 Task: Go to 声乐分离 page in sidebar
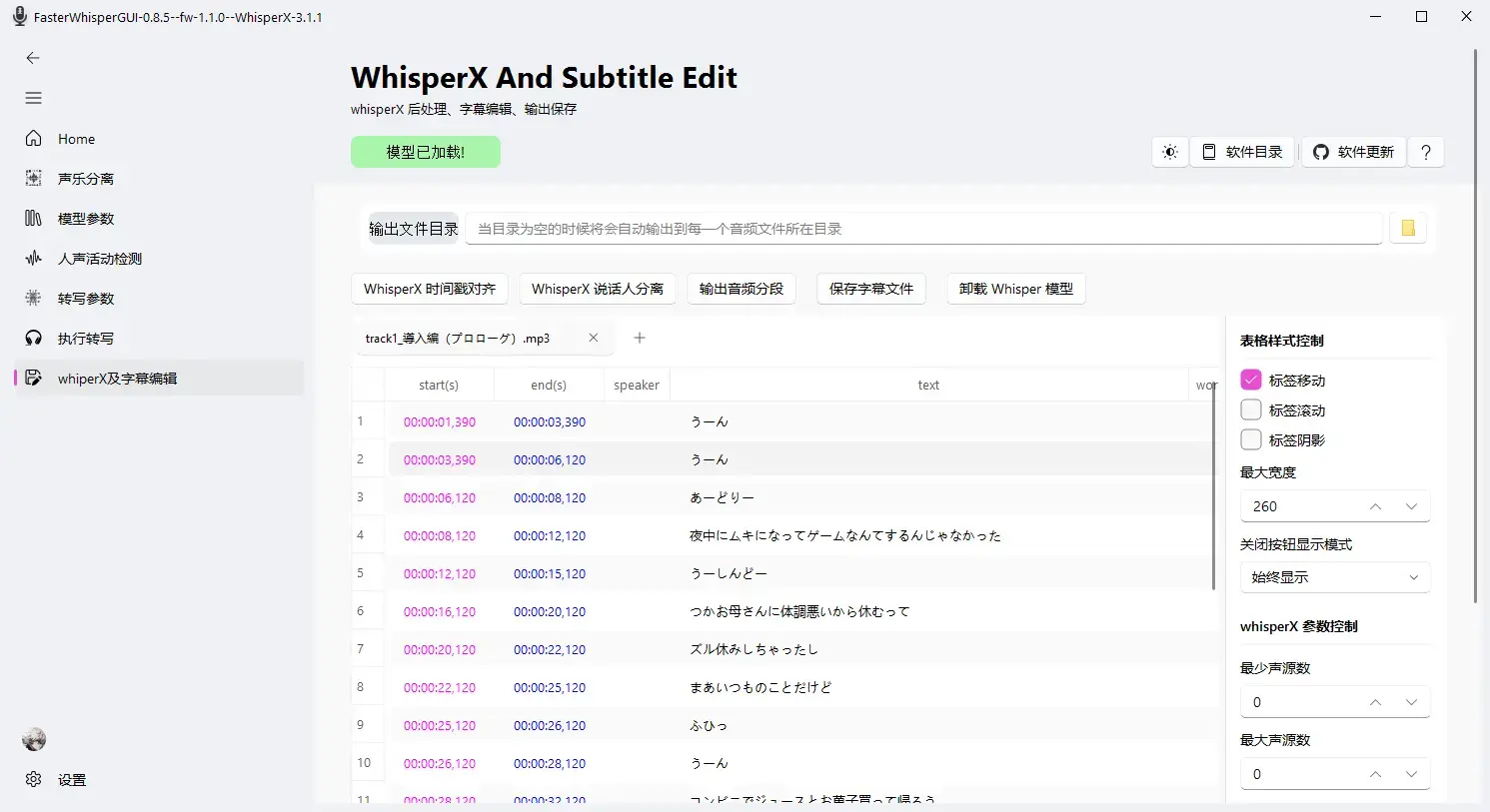86,179
